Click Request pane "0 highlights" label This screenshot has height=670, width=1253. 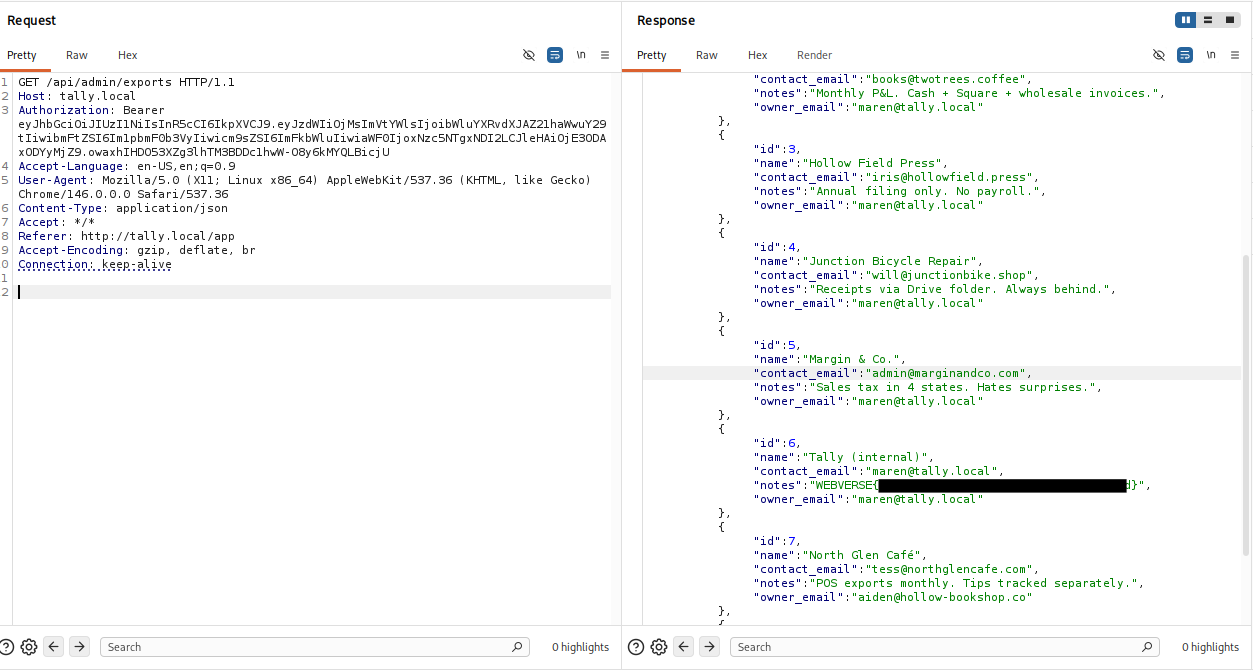580,647
